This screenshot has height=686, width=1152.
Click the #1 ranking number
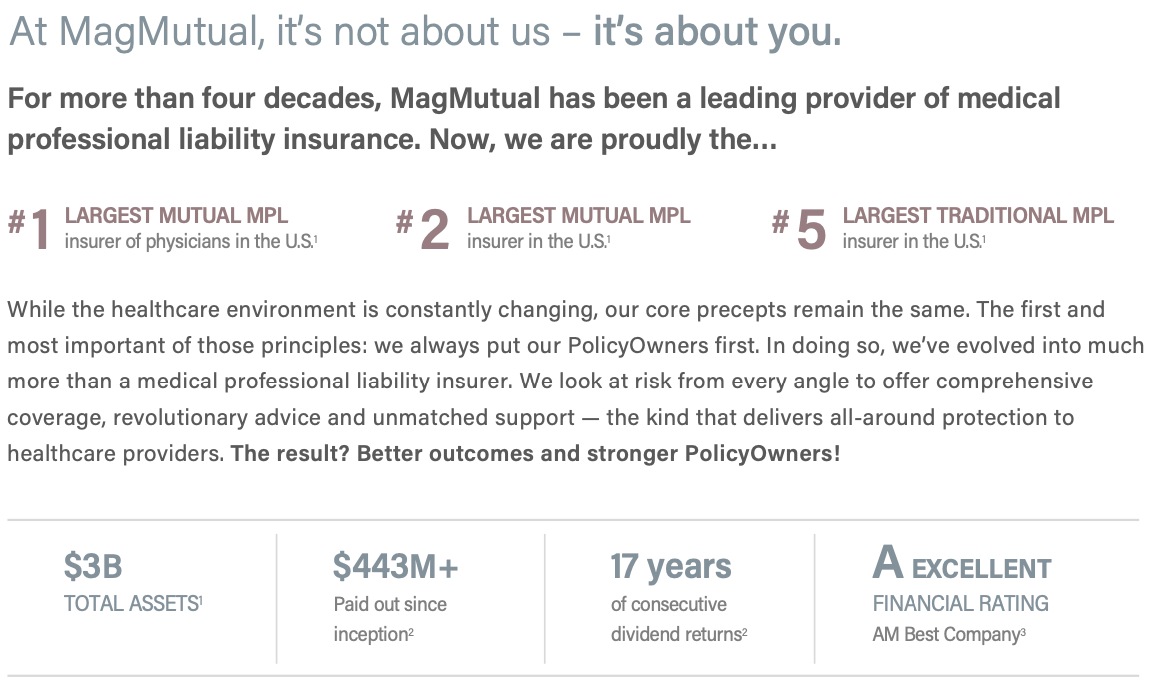click(30, 228)
